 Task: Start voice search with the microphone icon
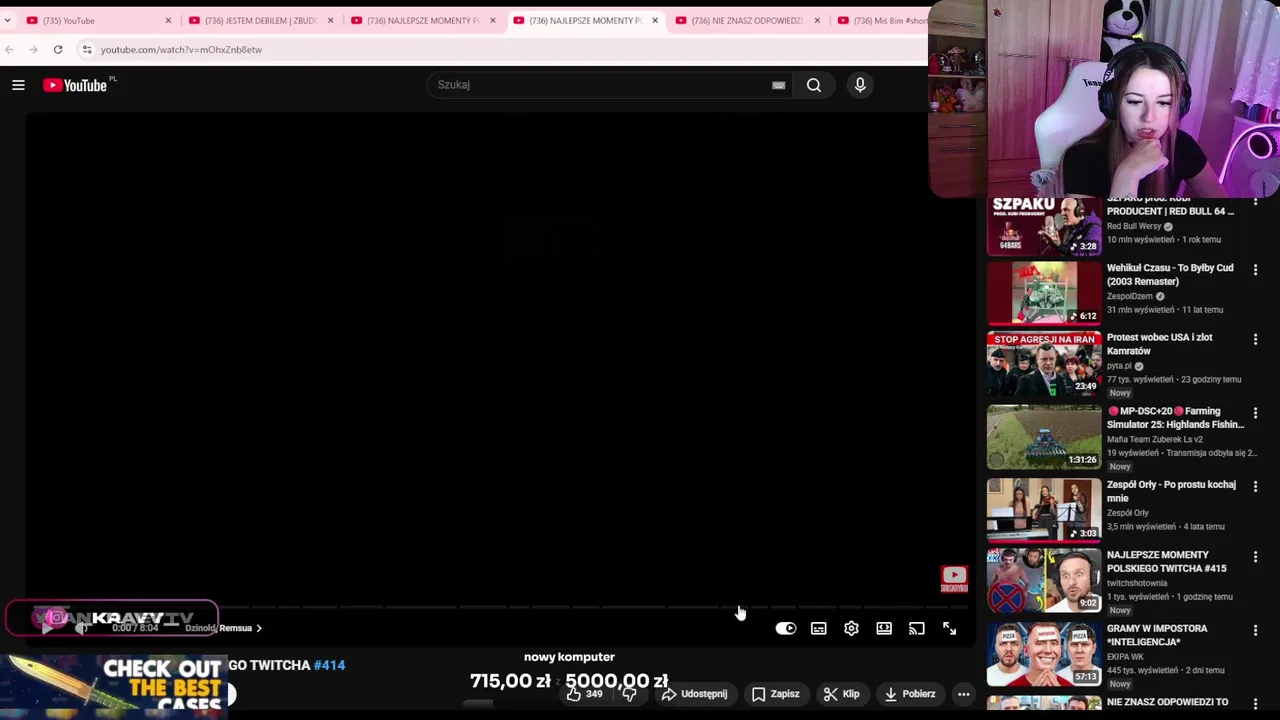pos(860,85)
